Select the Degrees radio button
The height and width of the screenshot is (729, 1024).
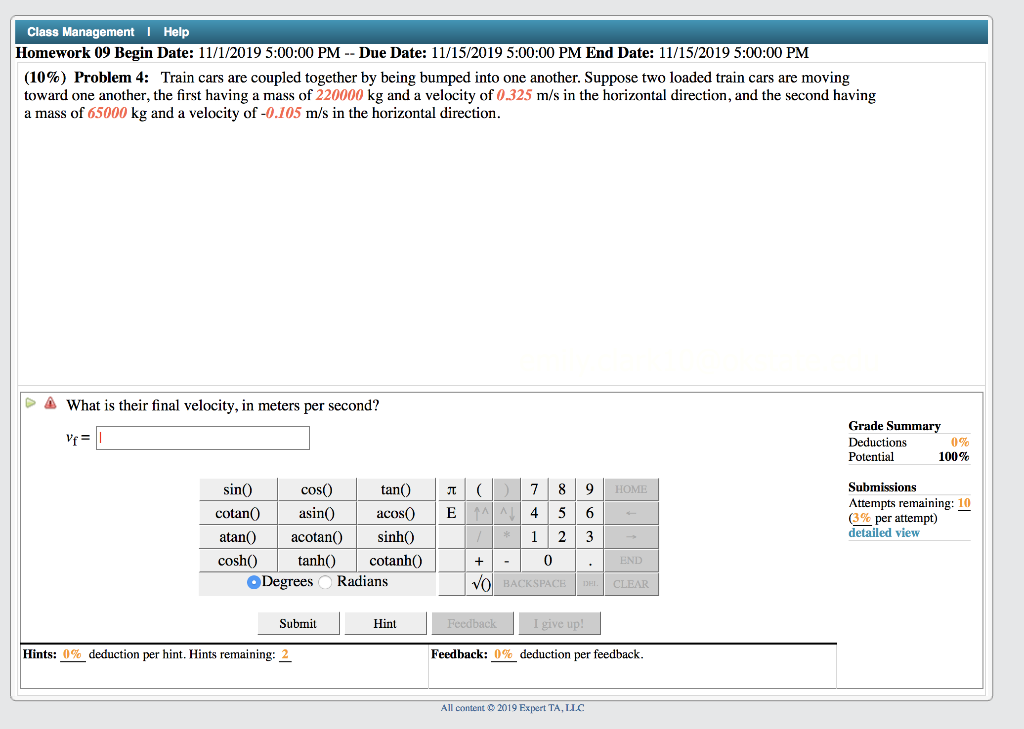click(254, 581)
